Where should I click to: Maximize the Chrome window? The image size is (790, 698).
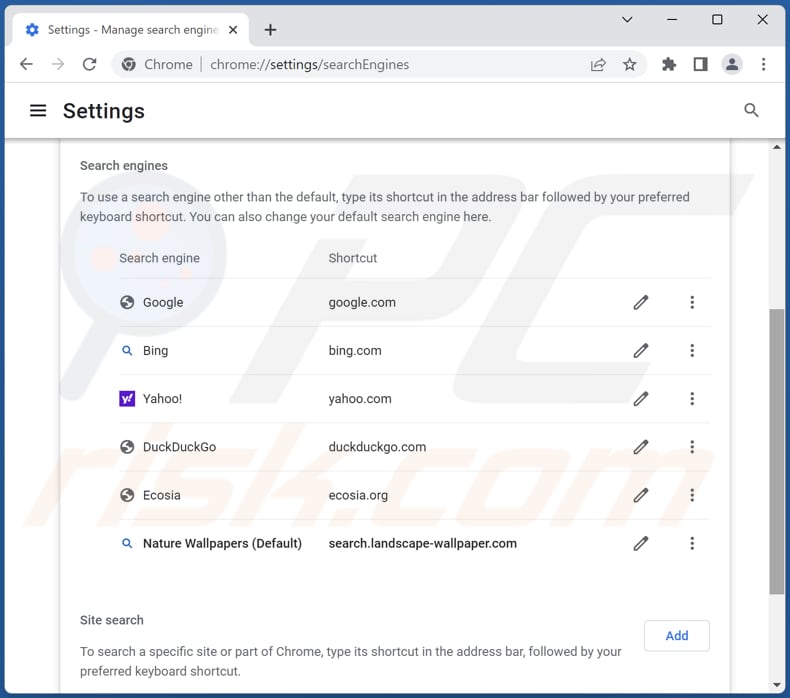click(x=717, y=20)
